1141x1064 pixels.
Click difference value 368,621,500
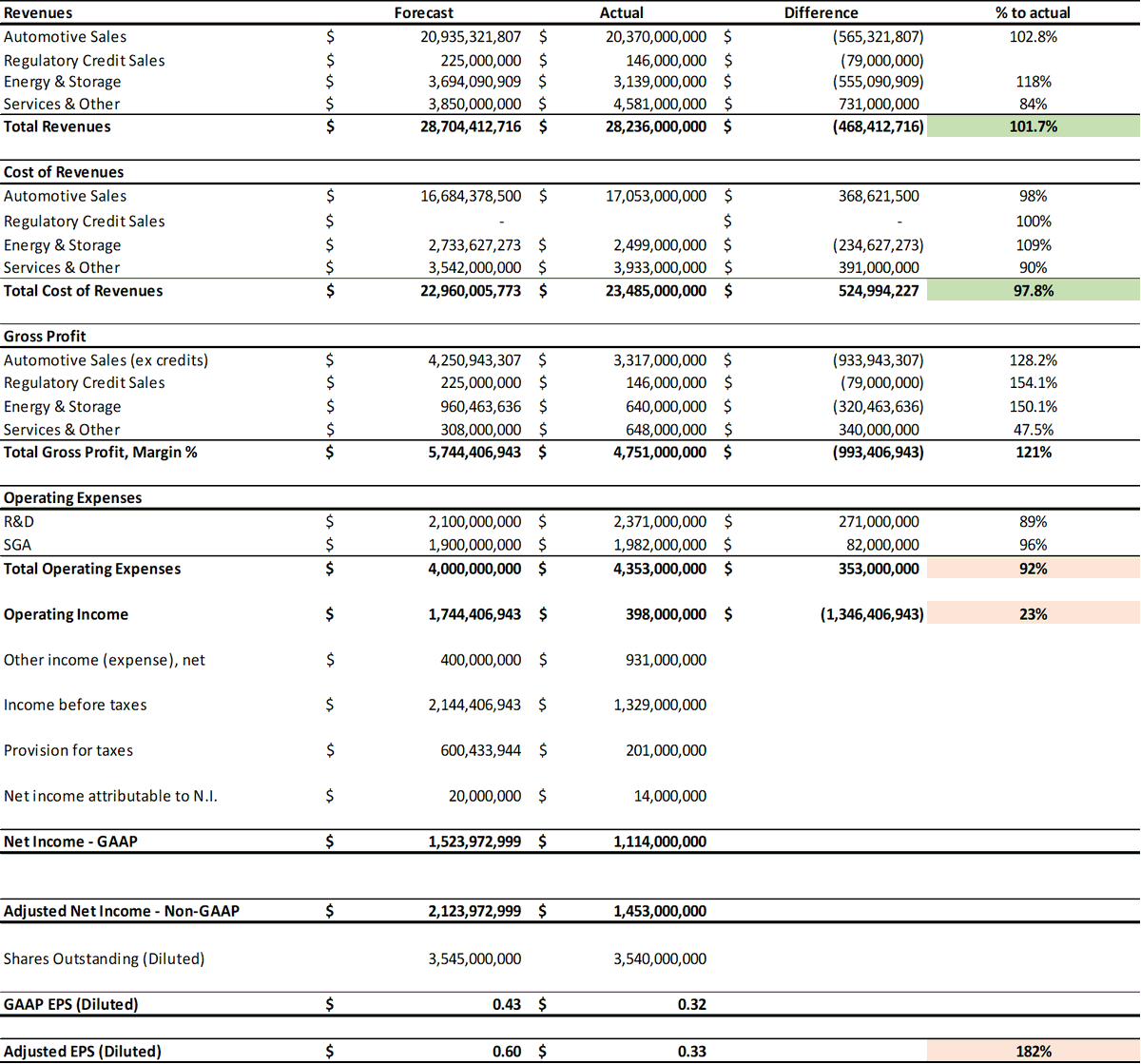pos(879,196)
